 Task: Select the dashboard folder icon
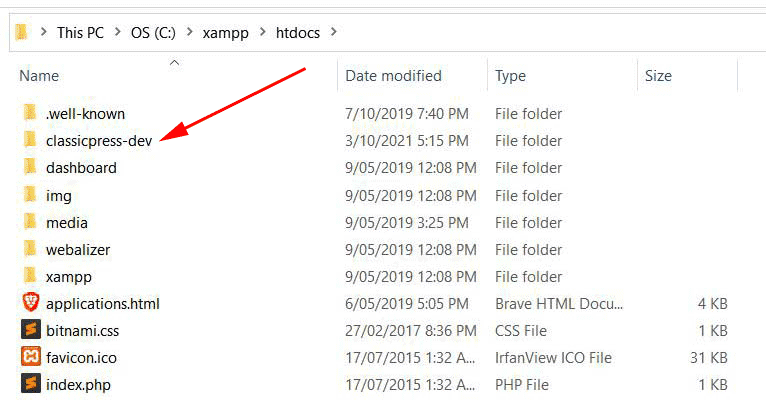point(30,168)
